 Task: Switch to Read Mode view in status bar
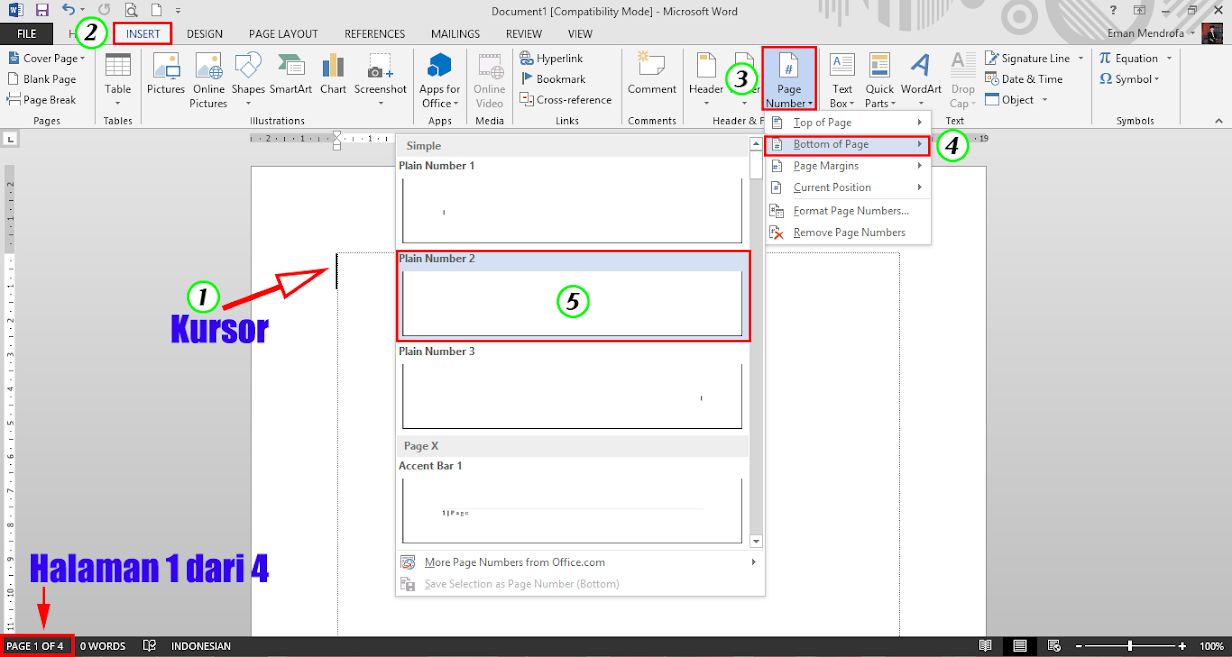(x=985, y=646)
